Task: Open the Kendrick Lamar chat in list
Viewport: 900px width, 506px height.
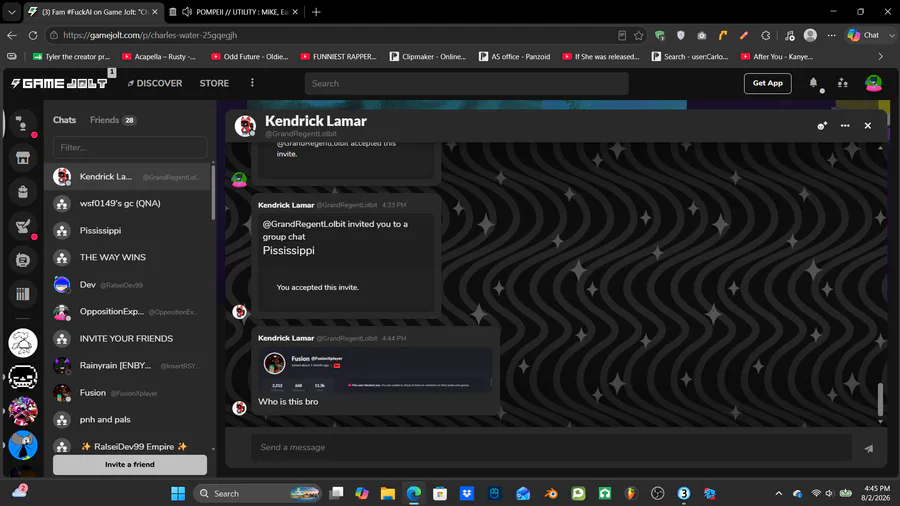Action: [x=128, y=177]
